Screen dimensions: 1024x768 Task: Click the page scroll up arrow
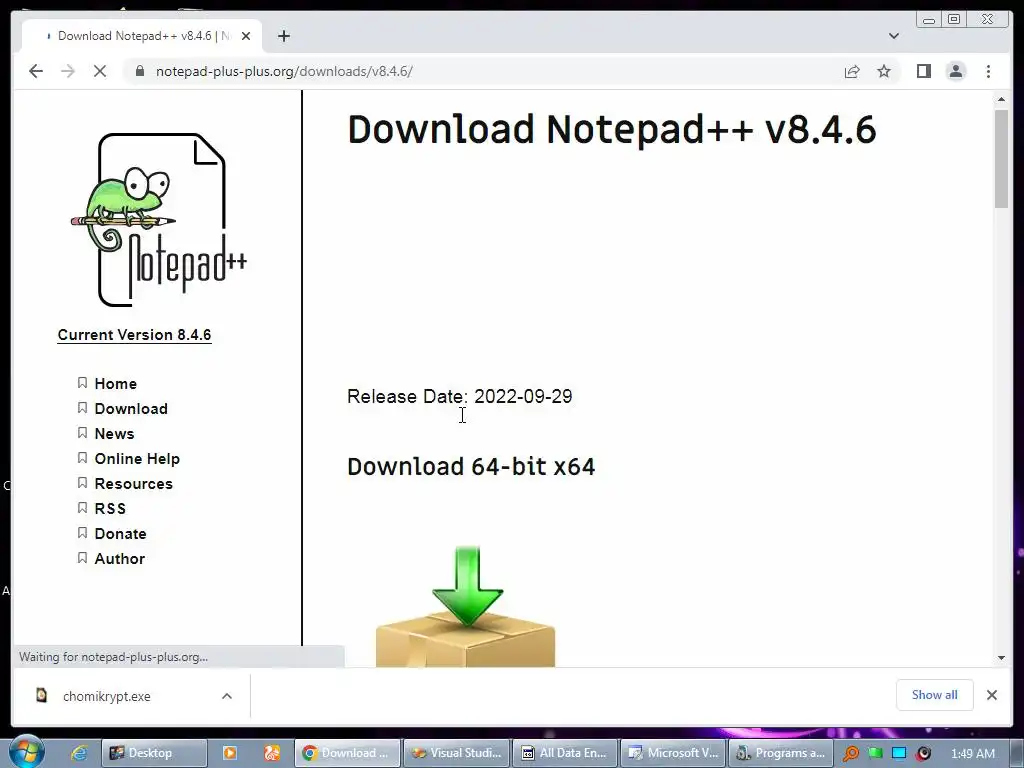click(x=1001, y=99)
